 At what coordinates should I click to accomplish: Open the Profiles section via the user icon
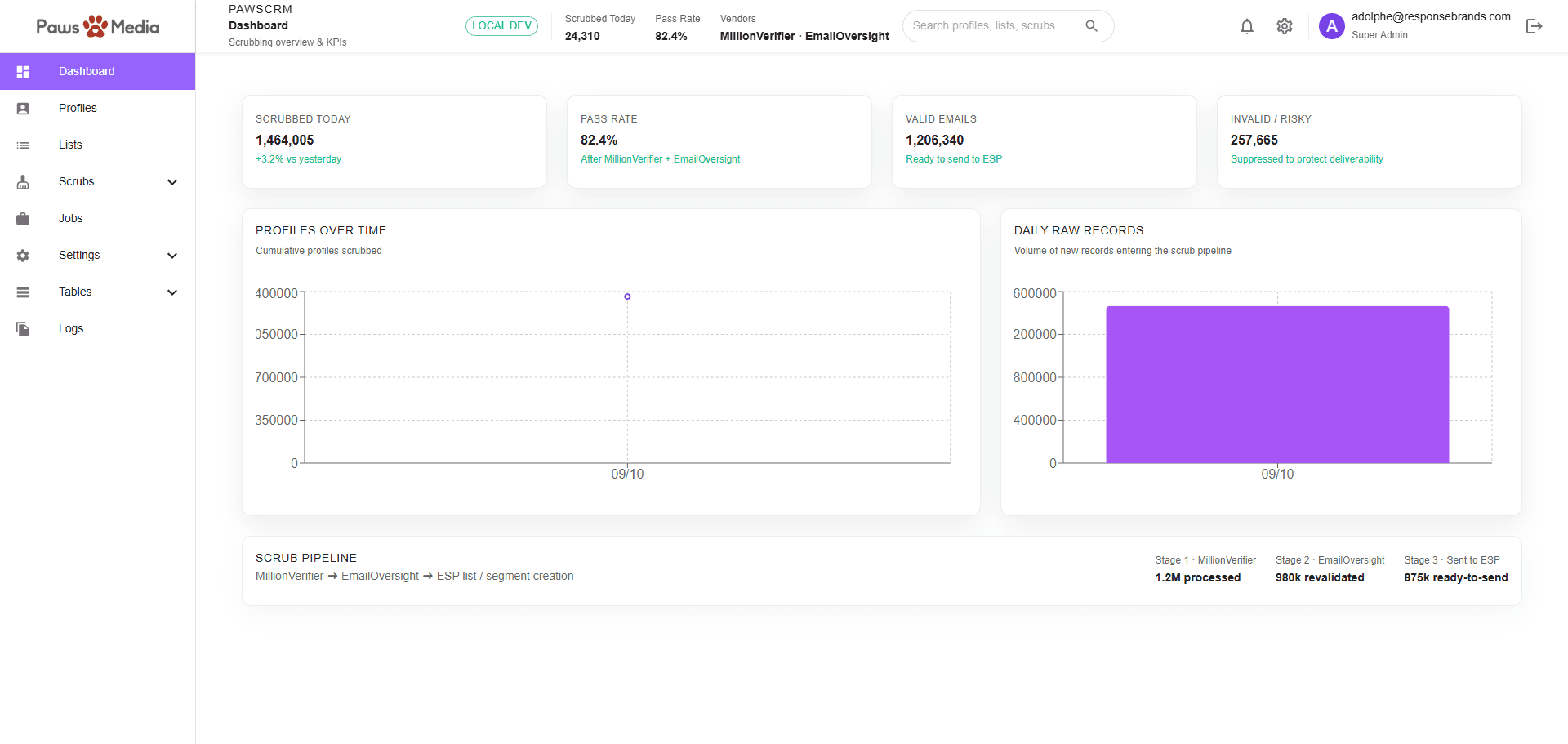coord(23,108)
